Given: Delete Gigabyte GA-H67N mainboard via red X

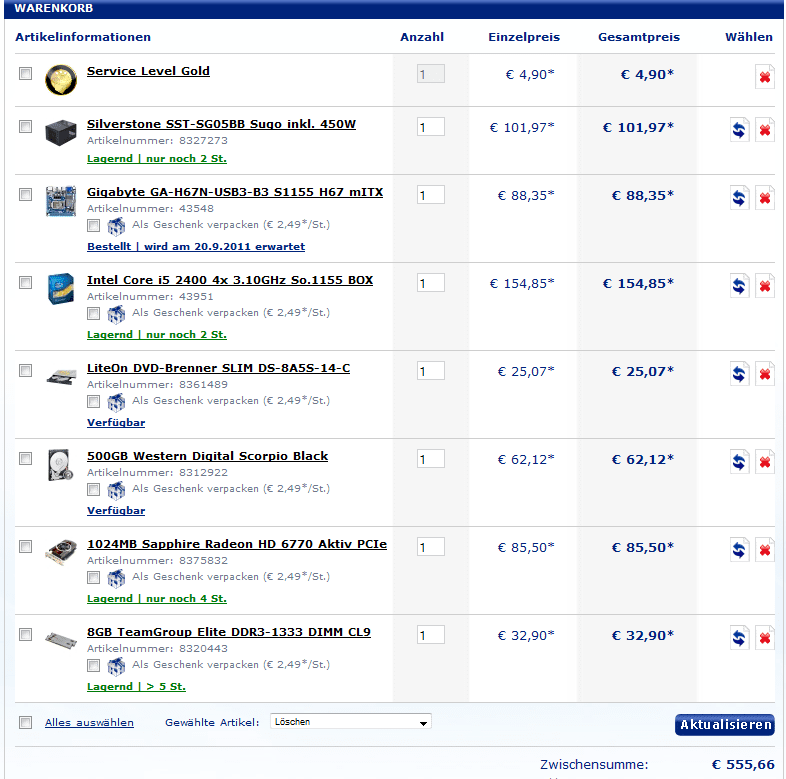Looking at the screenshot, I should coord(764,198).
